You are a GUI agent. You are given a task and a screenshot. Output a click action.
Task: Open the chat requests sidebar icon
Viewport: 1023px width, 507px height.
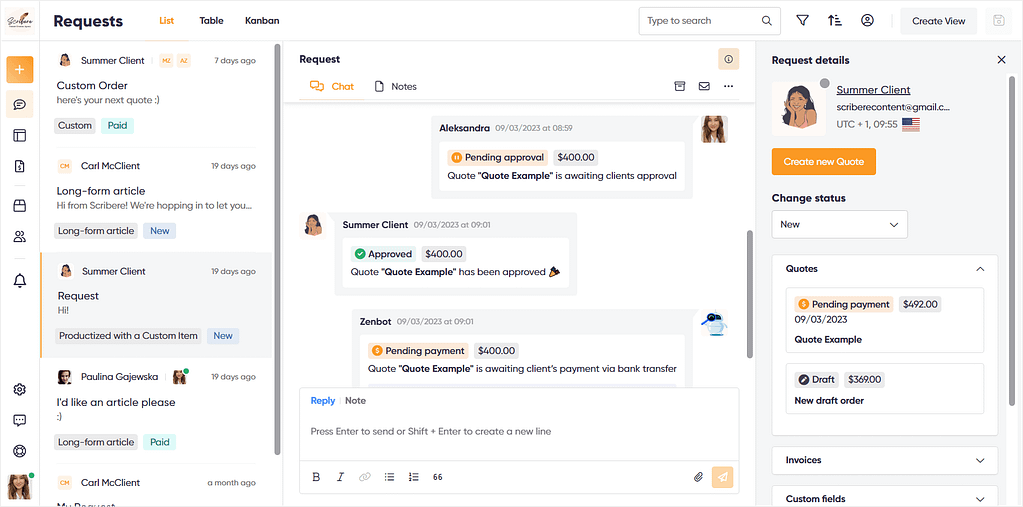(20, 104)
